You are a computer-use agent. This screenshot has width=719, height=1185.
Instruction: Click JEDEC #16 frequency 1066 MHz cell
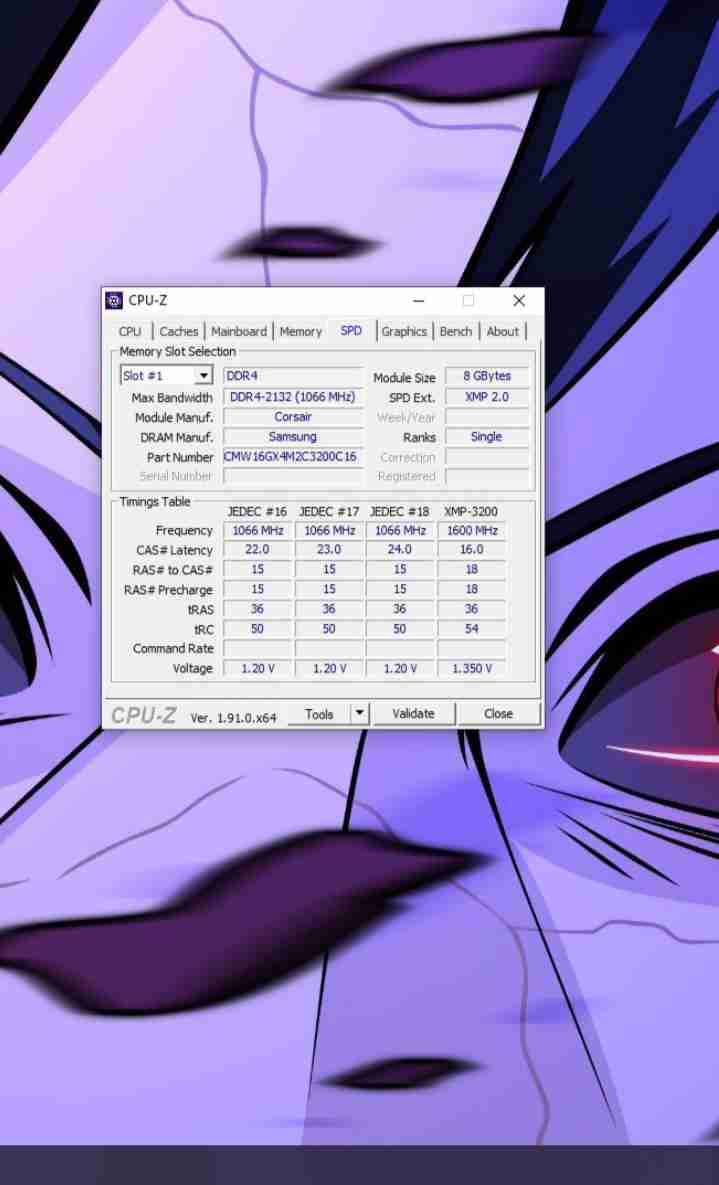tap(258, 531)
